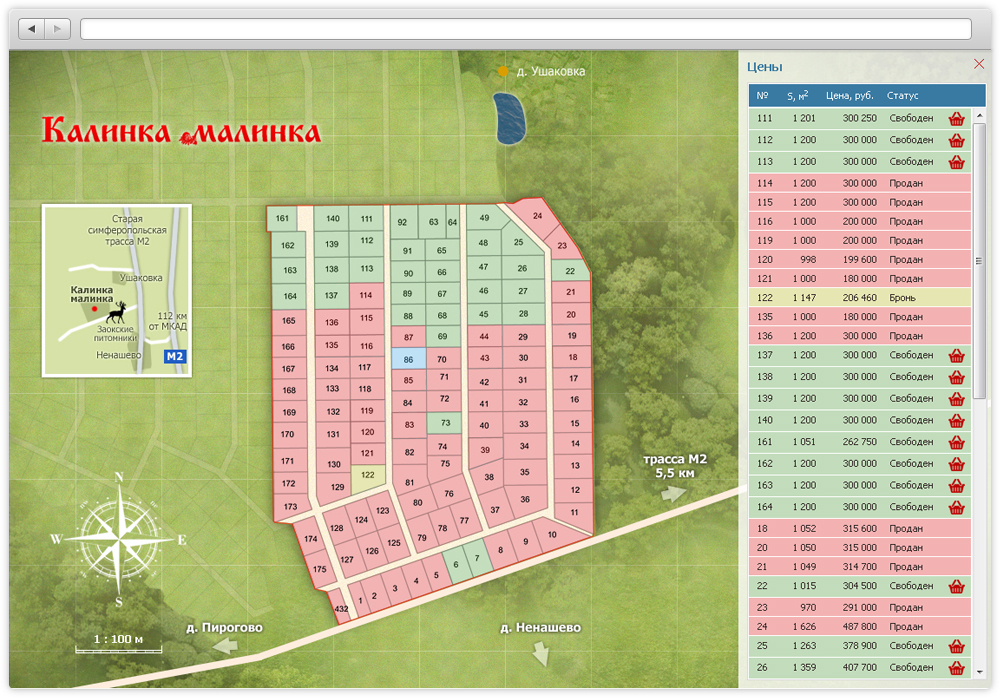Select free plot 73 on map
This screenshot has width=1000, height=700.
pyautogui.click(x=445, y=423)
